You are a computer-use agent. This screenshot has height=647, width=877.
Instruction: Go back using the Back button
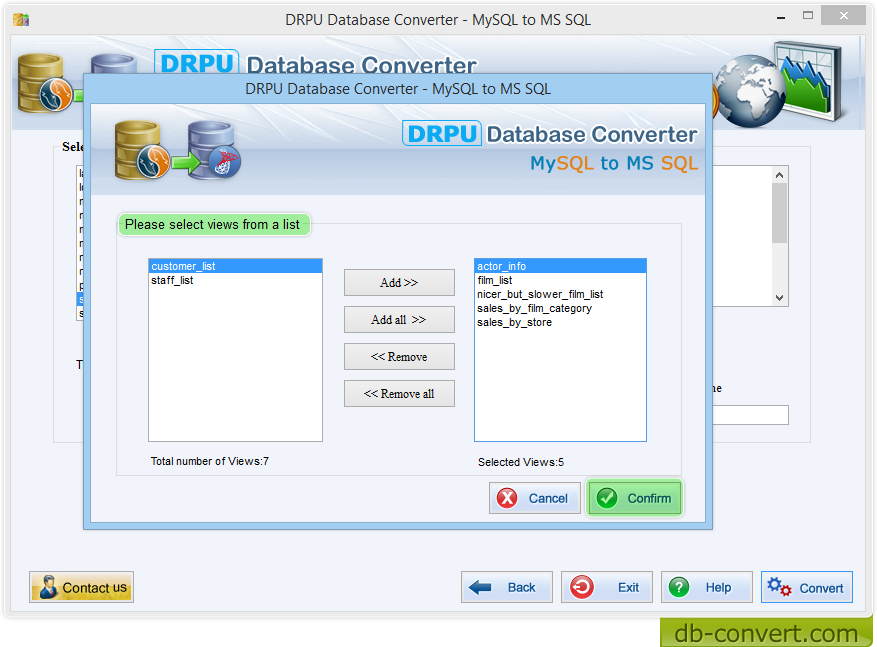click(x=507, y=587)
